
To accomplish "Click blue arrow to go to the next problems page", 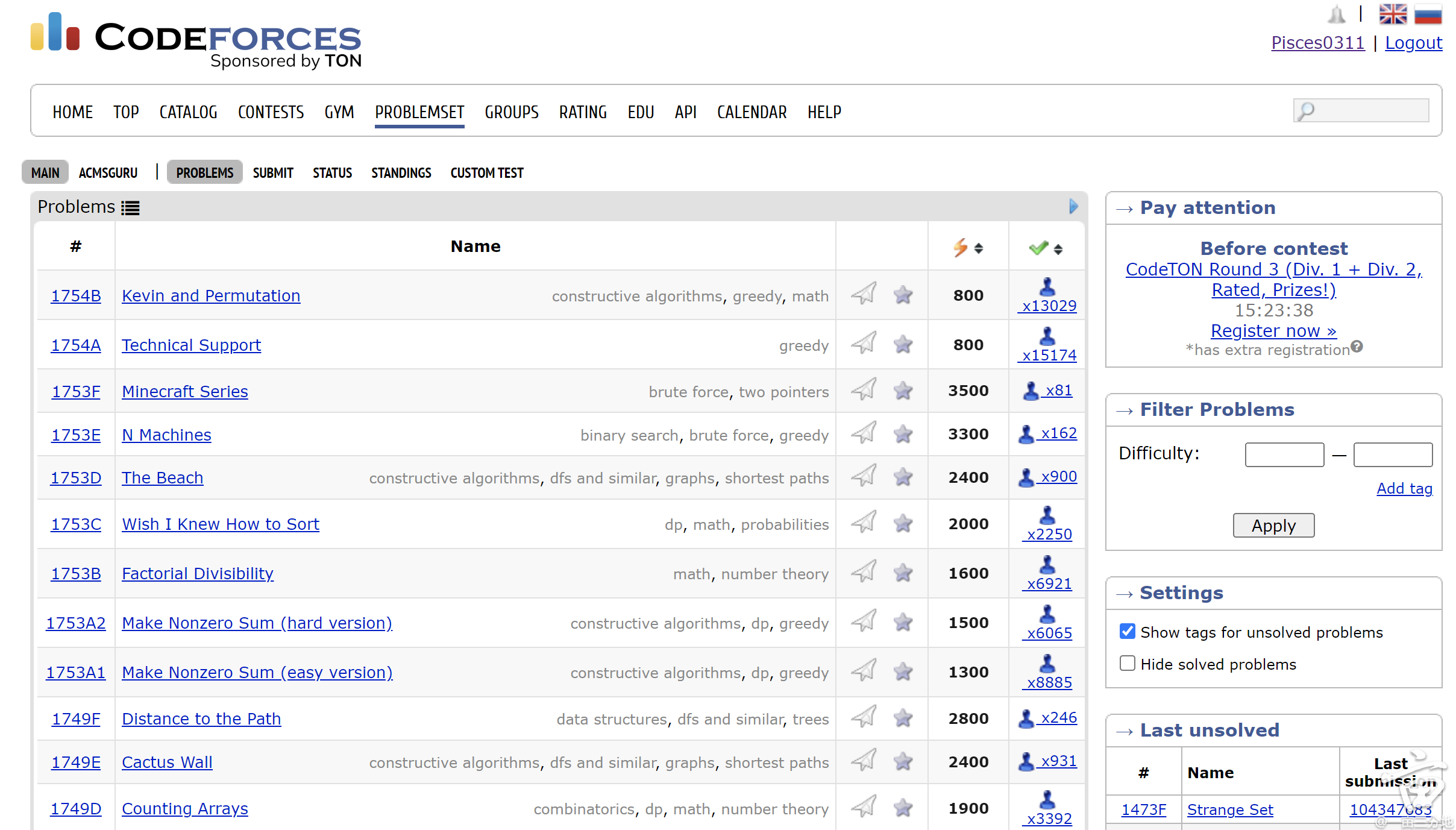I will pos(1073,207).
